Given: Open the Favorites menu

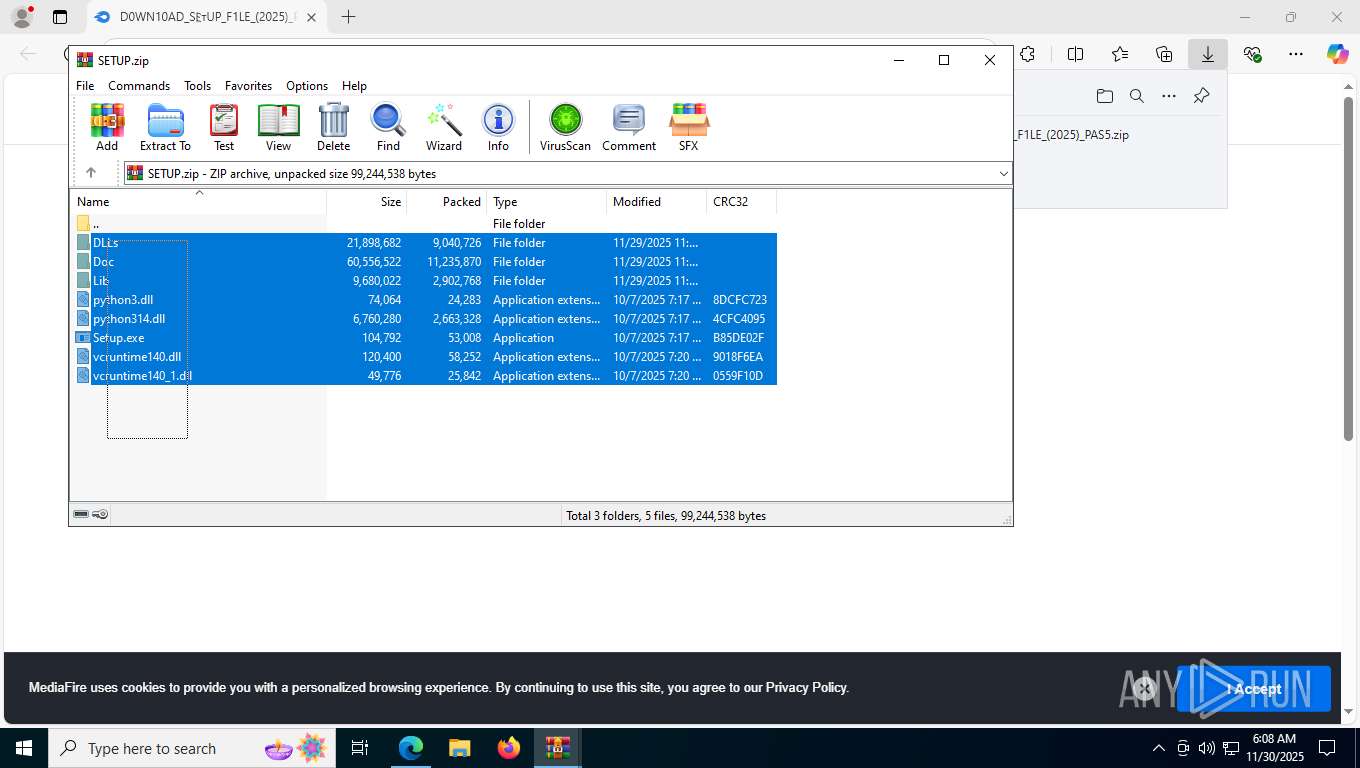Looking at the screenshot, I should tap(248, 86).
